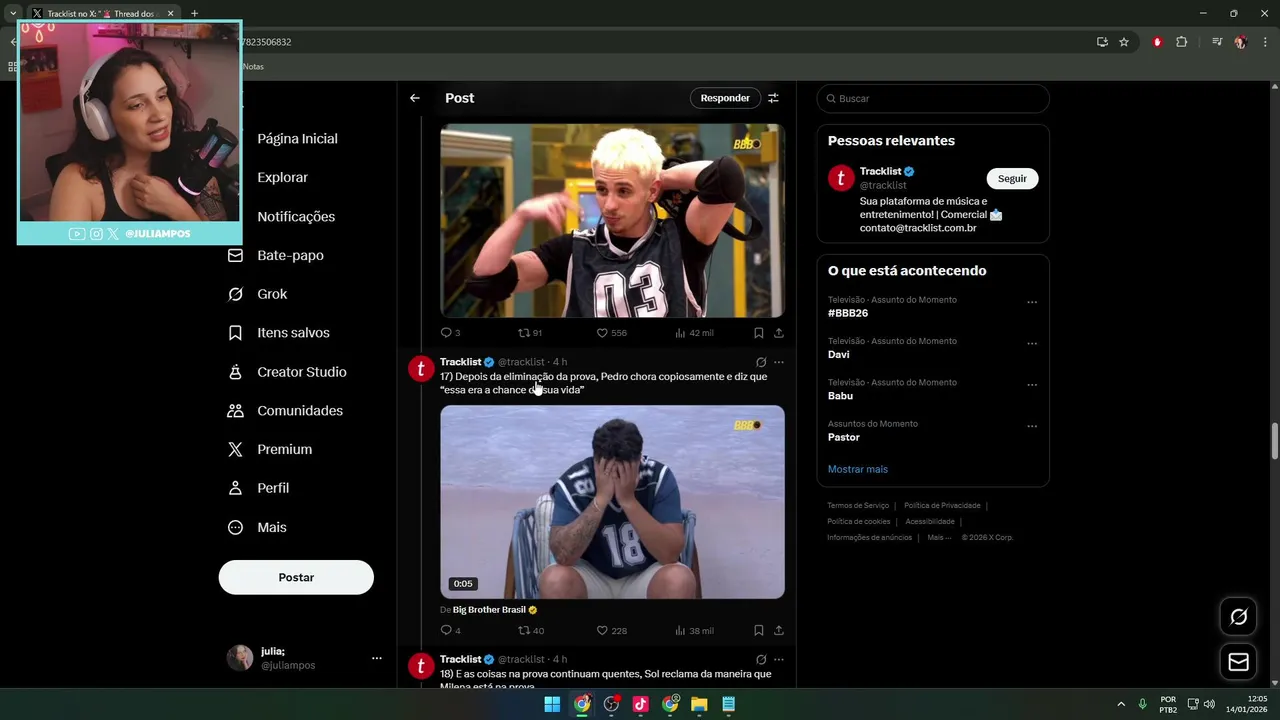Bookmark page with Chrome star icon
The width and height of the screenshot is (1280, 720).
[x=1124, y=42]
